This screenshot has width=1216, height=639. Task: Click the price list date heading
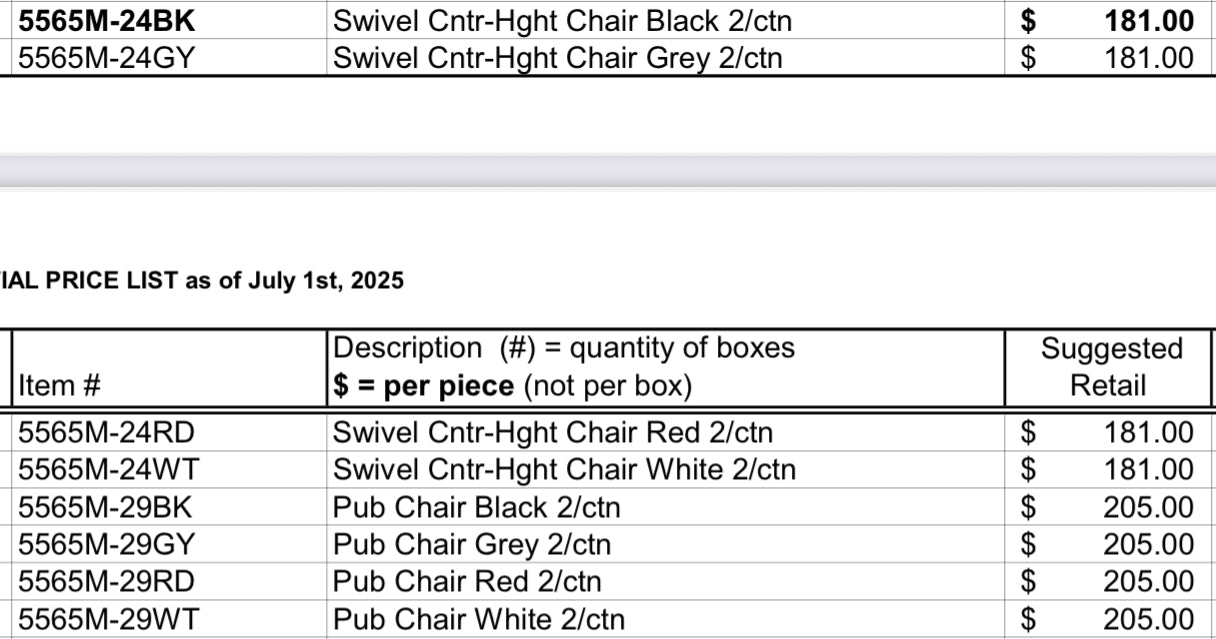[x=202, y=281]
